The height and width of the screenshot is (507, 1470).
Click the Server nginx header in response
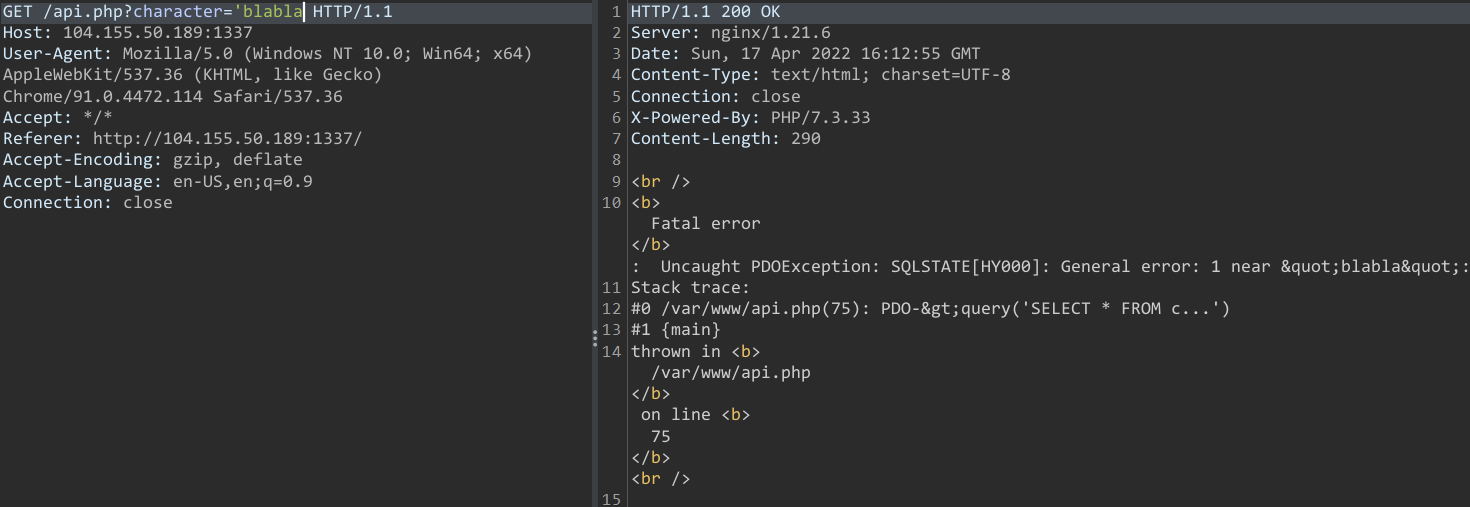tap(730, 32)
